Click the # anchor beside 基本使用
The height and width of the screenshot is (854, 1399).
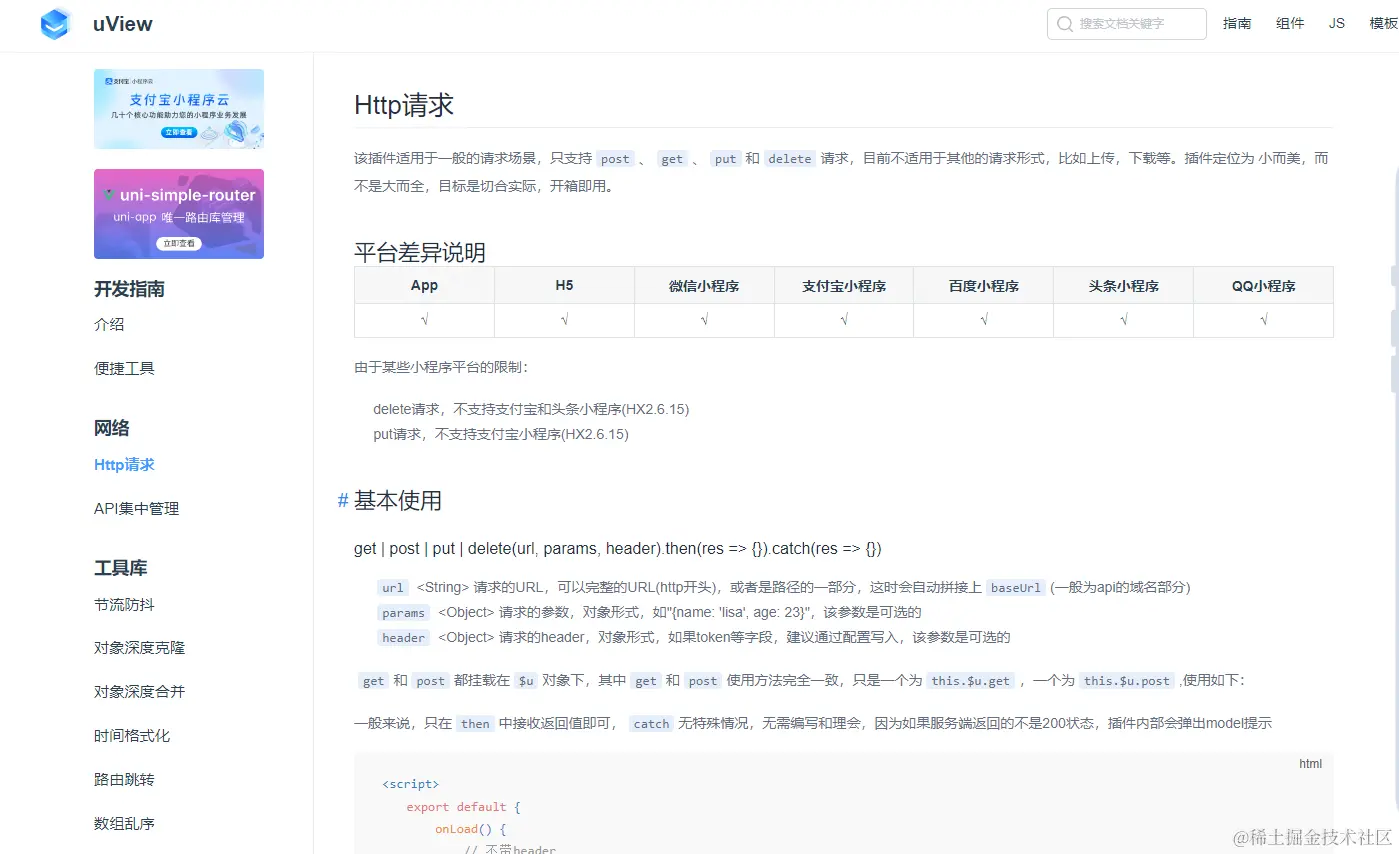tap(343, 501)
